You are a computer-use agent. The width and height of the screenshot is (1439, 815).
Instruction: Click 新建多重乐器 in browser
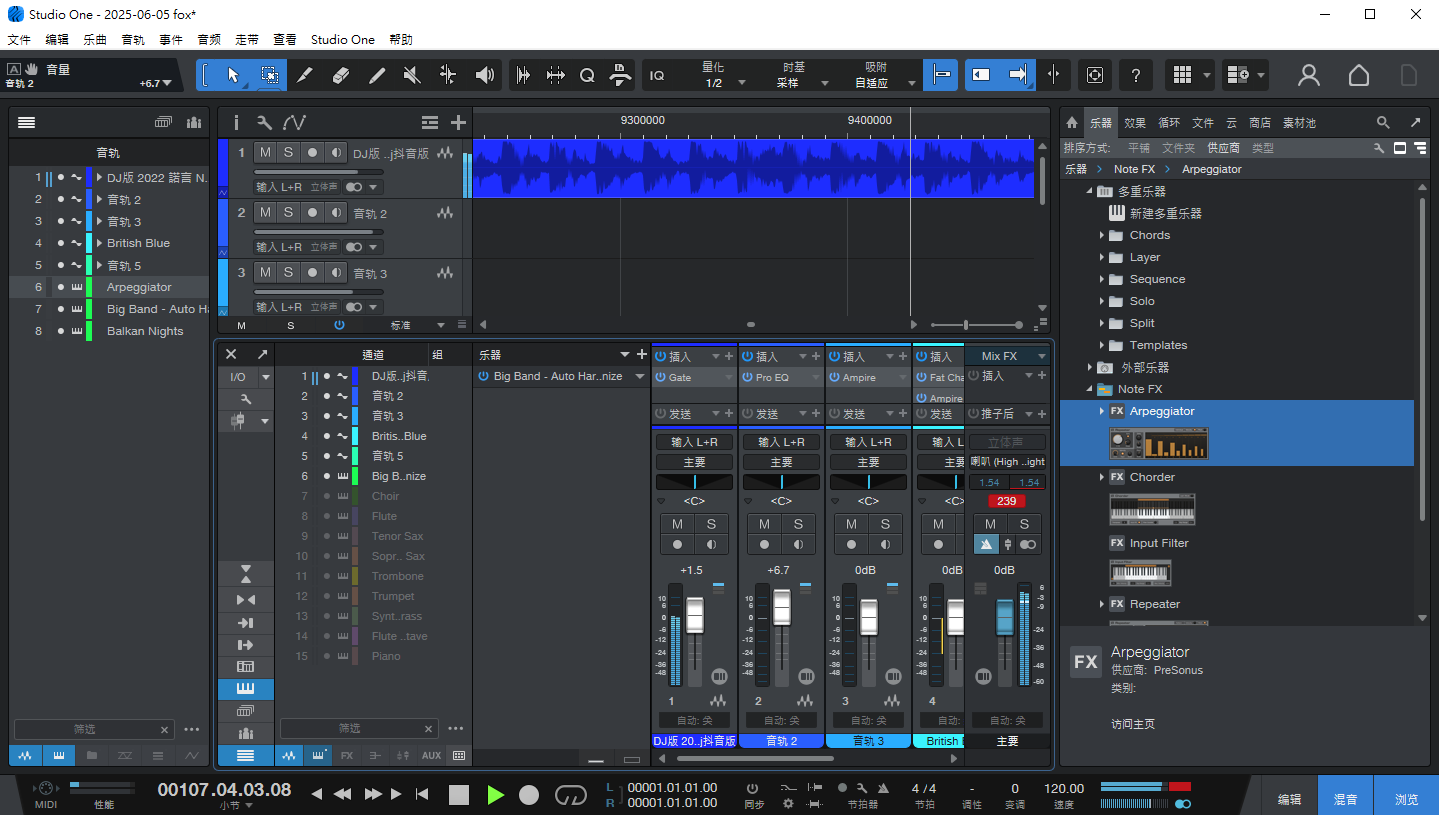click(1166, 214)
